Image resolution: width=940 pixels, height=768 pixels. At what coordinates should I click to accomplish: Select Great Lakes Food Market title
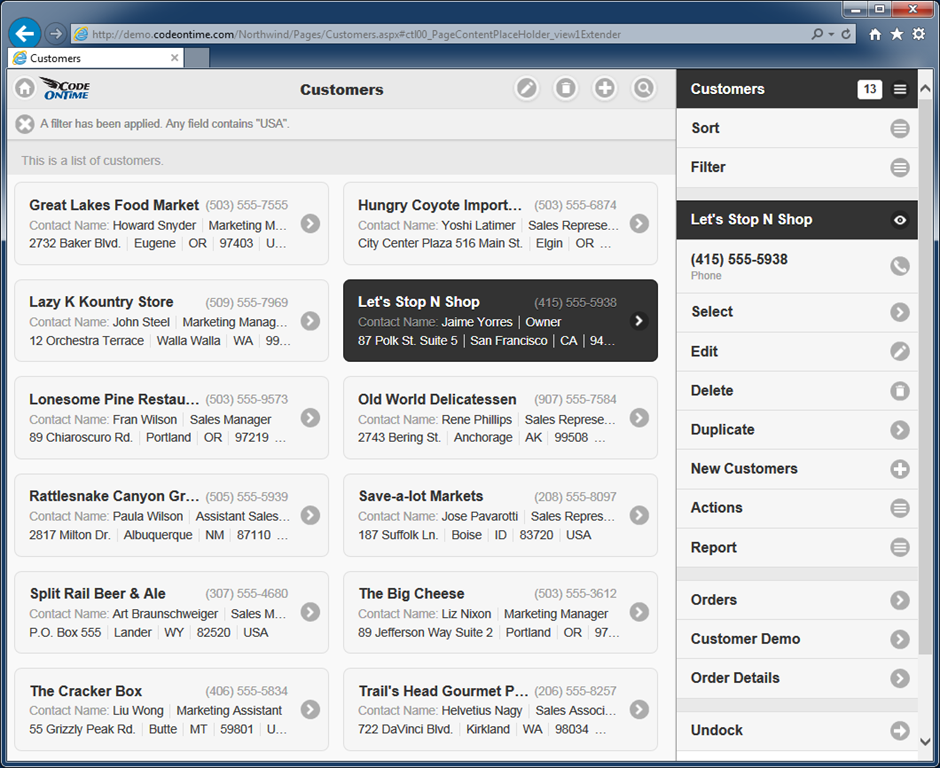tap(114, 205)
